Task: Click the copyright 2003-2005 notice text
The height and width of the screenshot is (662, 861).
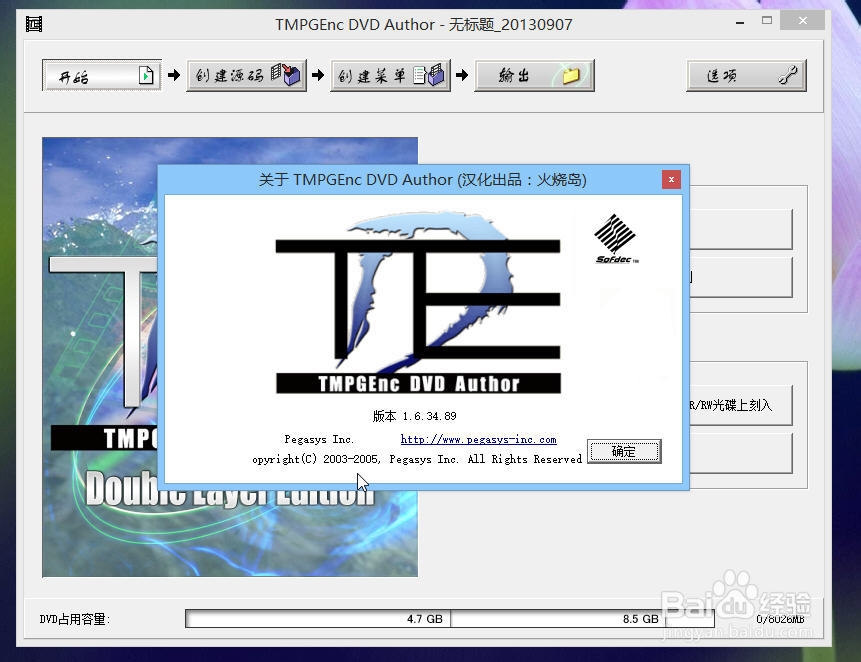Action: tap(417, 459)
